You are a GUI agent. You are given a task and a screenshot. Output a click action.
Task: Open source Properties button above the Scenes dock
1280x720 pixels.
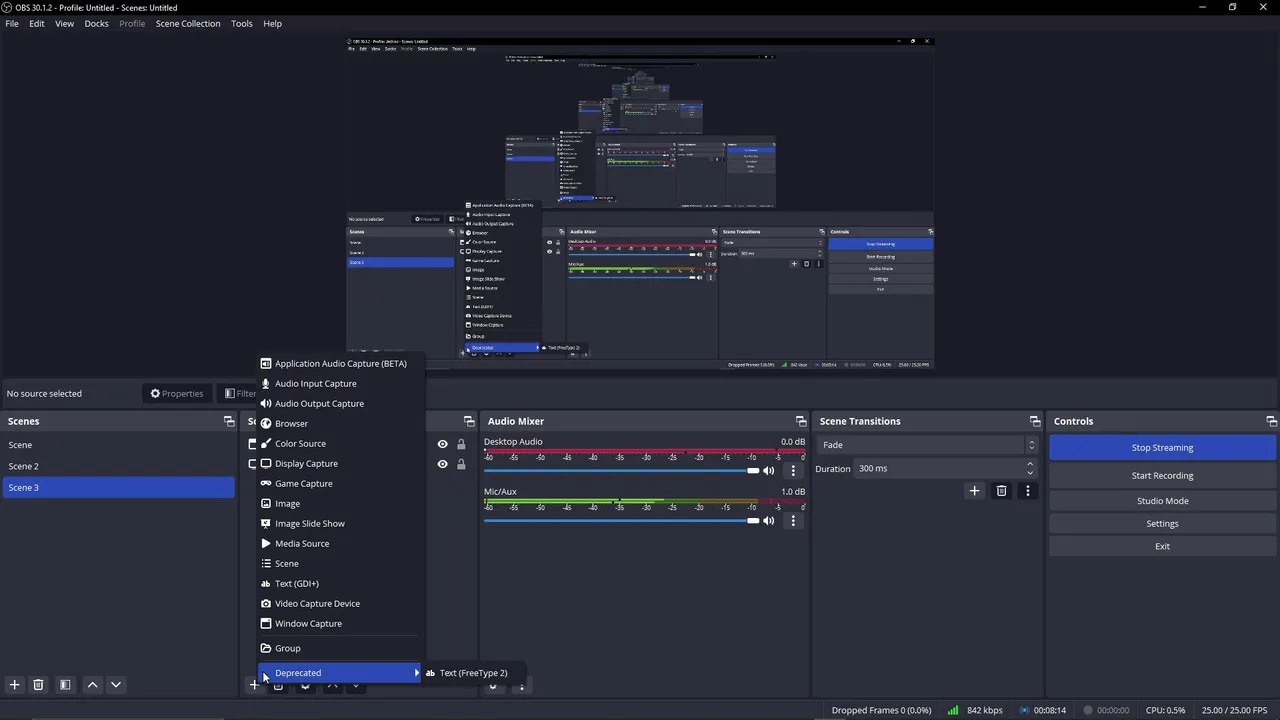coord(177,394)
